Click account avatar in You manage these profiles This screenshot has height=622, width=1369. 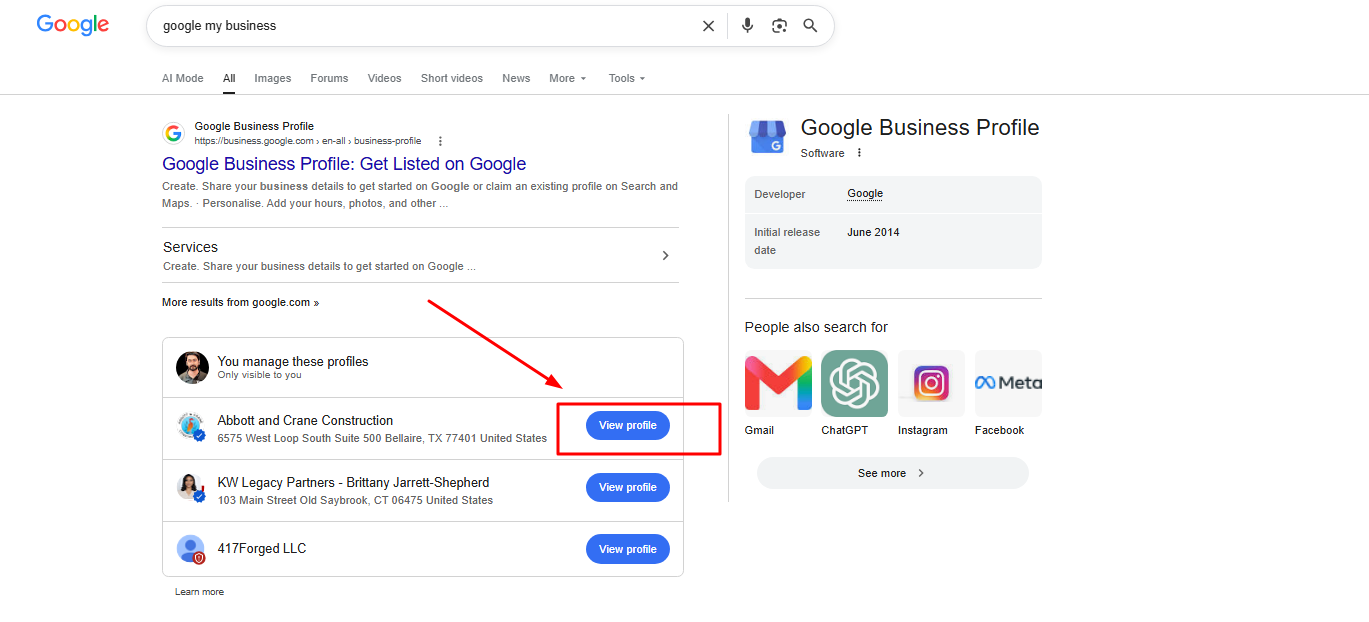(x=193, y=367)
